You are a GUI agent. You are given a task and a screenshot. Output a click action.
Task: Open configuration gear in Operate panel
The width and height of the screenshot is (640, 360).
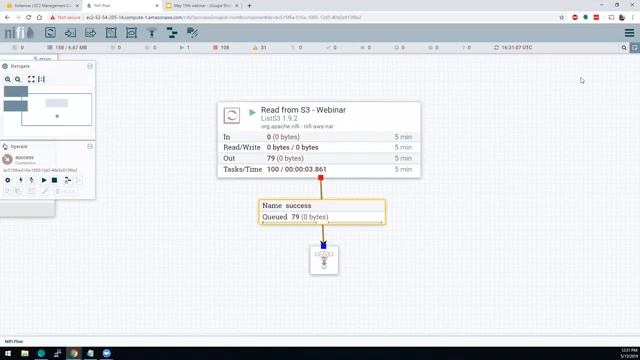(8, 180)
